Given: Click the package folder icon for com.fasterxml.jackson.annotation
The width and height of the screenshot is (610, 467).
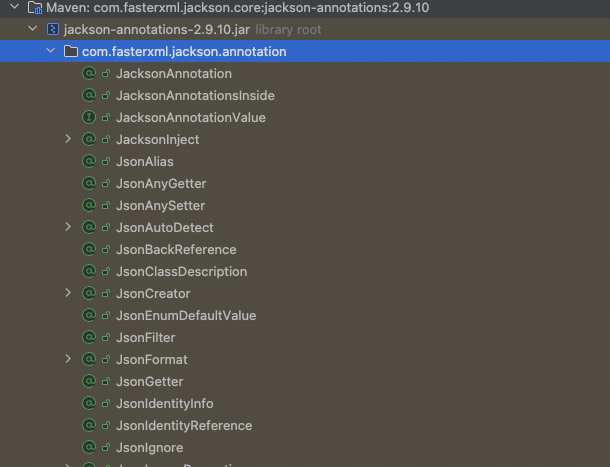Looking at the screenshot, I should pos(70,52).
